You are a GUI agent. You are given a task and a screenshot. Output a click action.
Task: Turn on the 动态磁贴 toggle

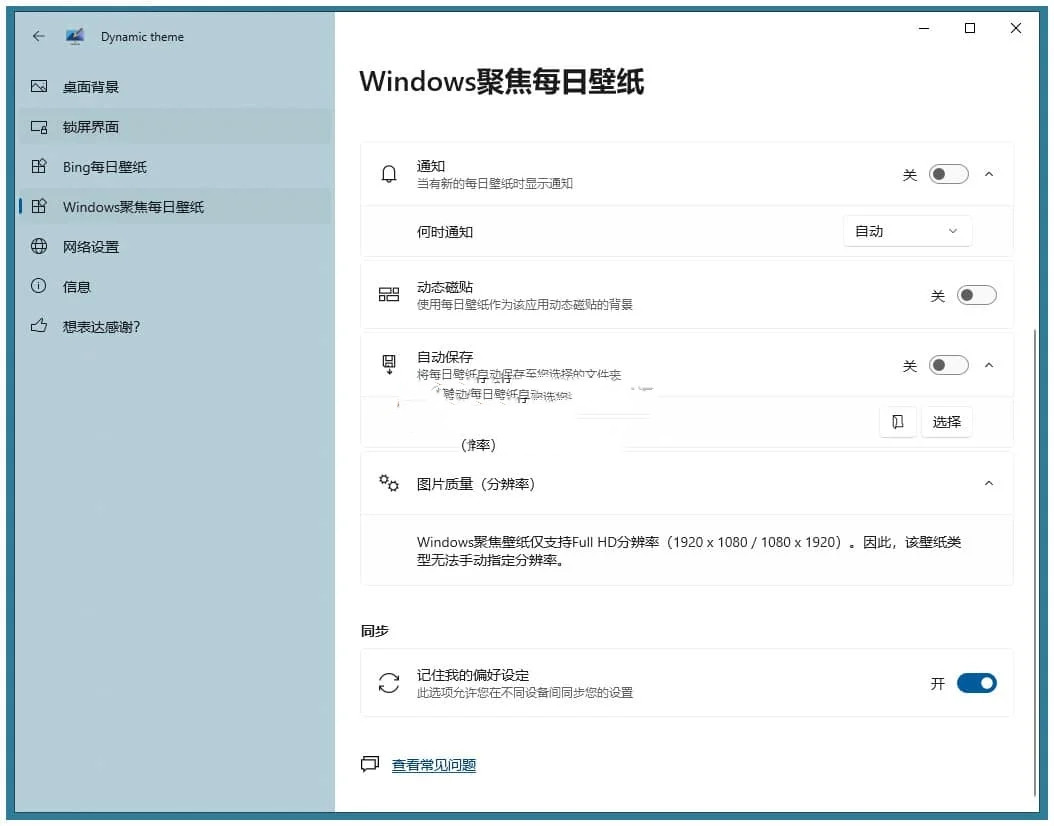click(x=976, y=295)
